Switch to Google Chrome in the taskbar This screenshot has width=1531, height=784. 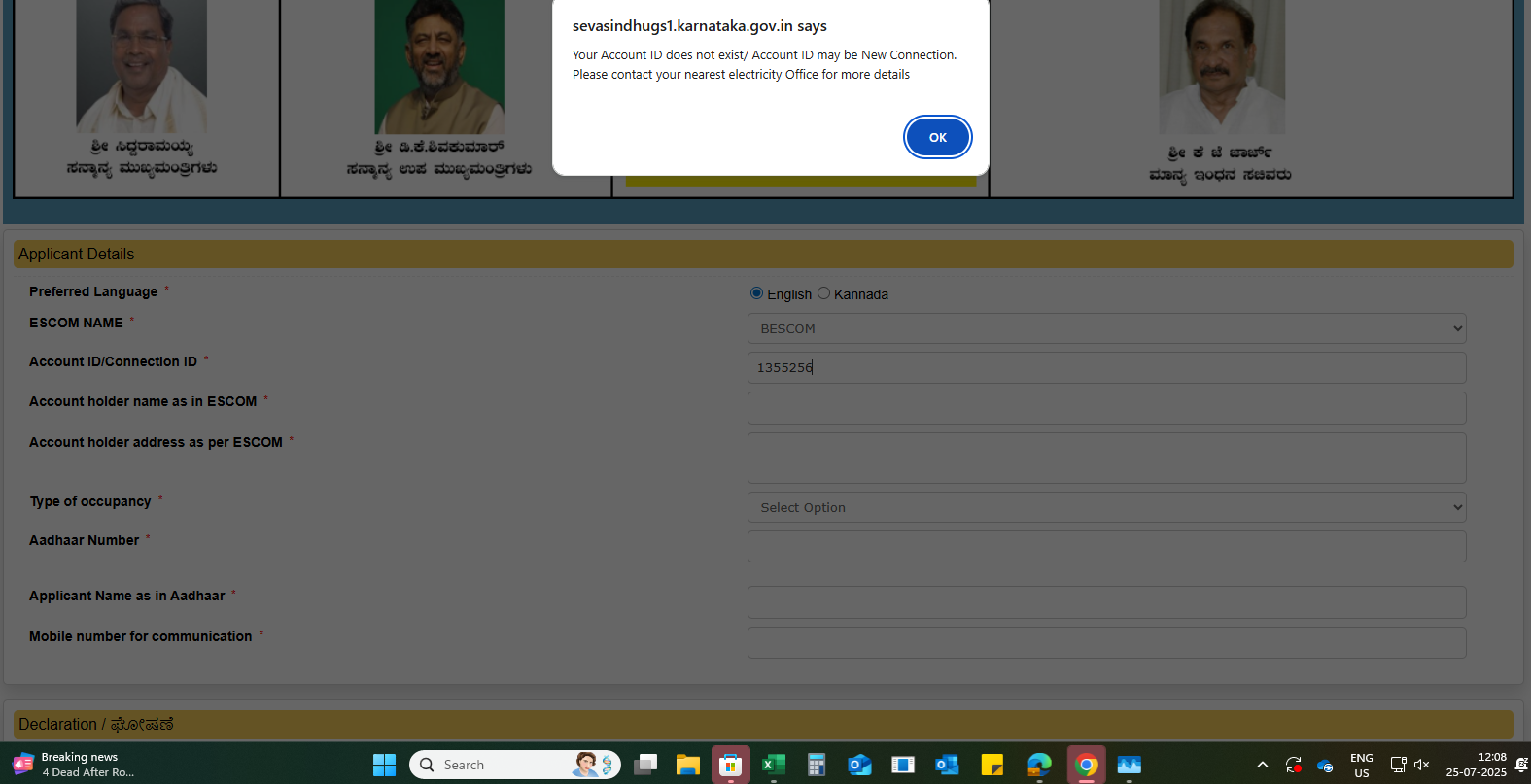(1087, 765)
